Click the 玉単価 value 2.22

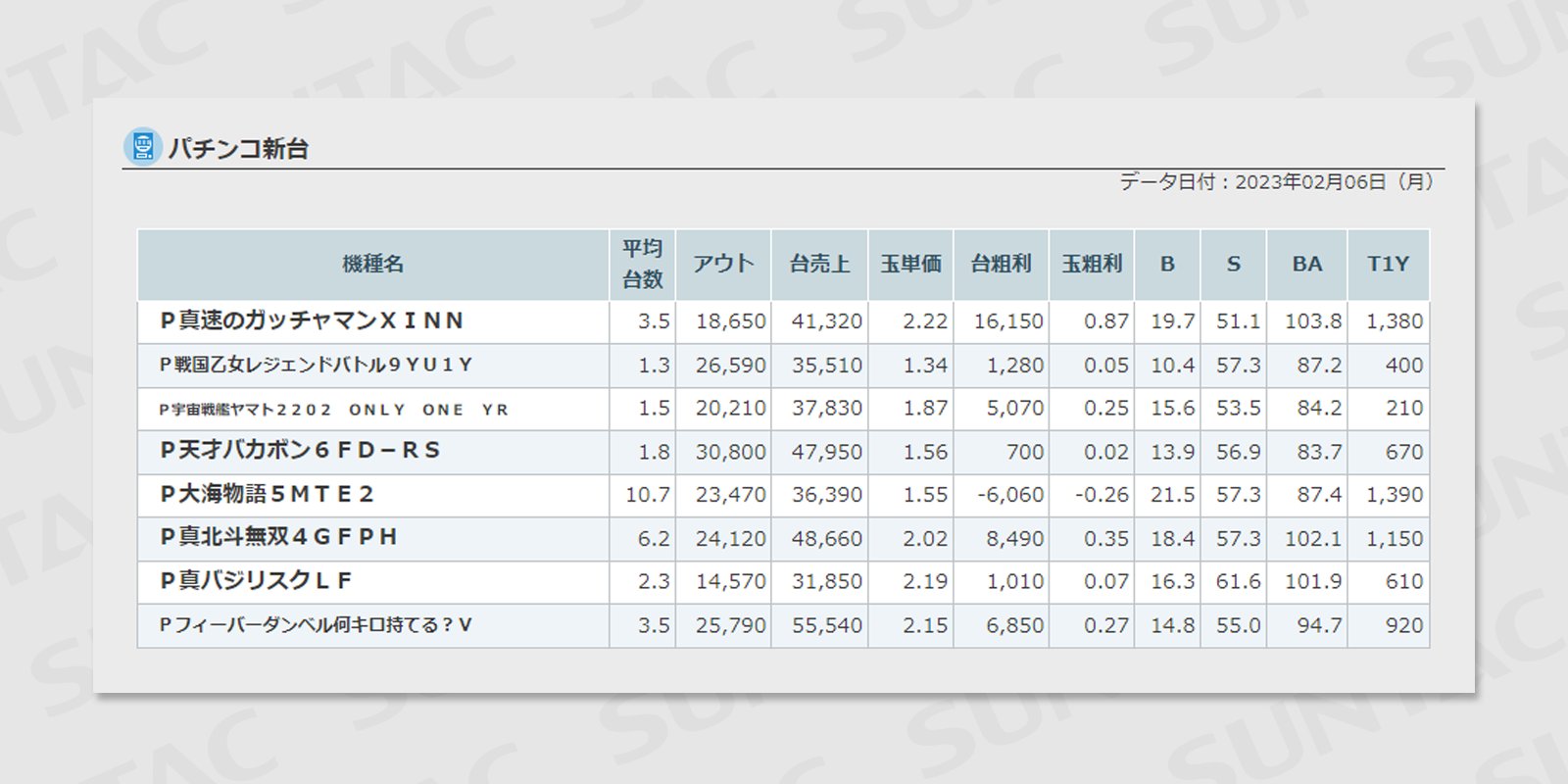coord(925,321)
